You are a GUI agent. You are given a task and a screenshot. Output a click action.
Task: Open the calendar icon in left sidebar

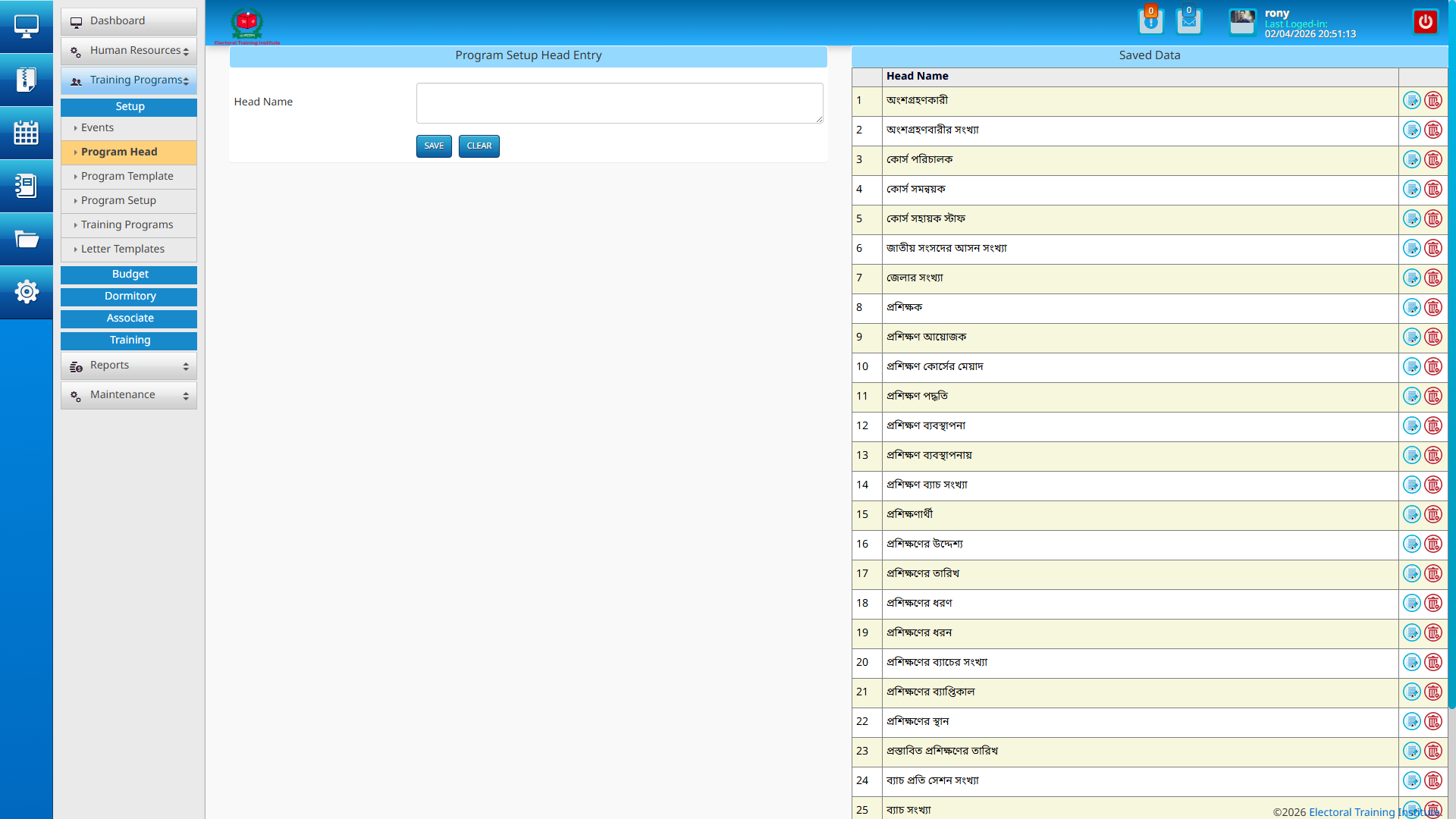pyautogui.click(x=27, y=133)
